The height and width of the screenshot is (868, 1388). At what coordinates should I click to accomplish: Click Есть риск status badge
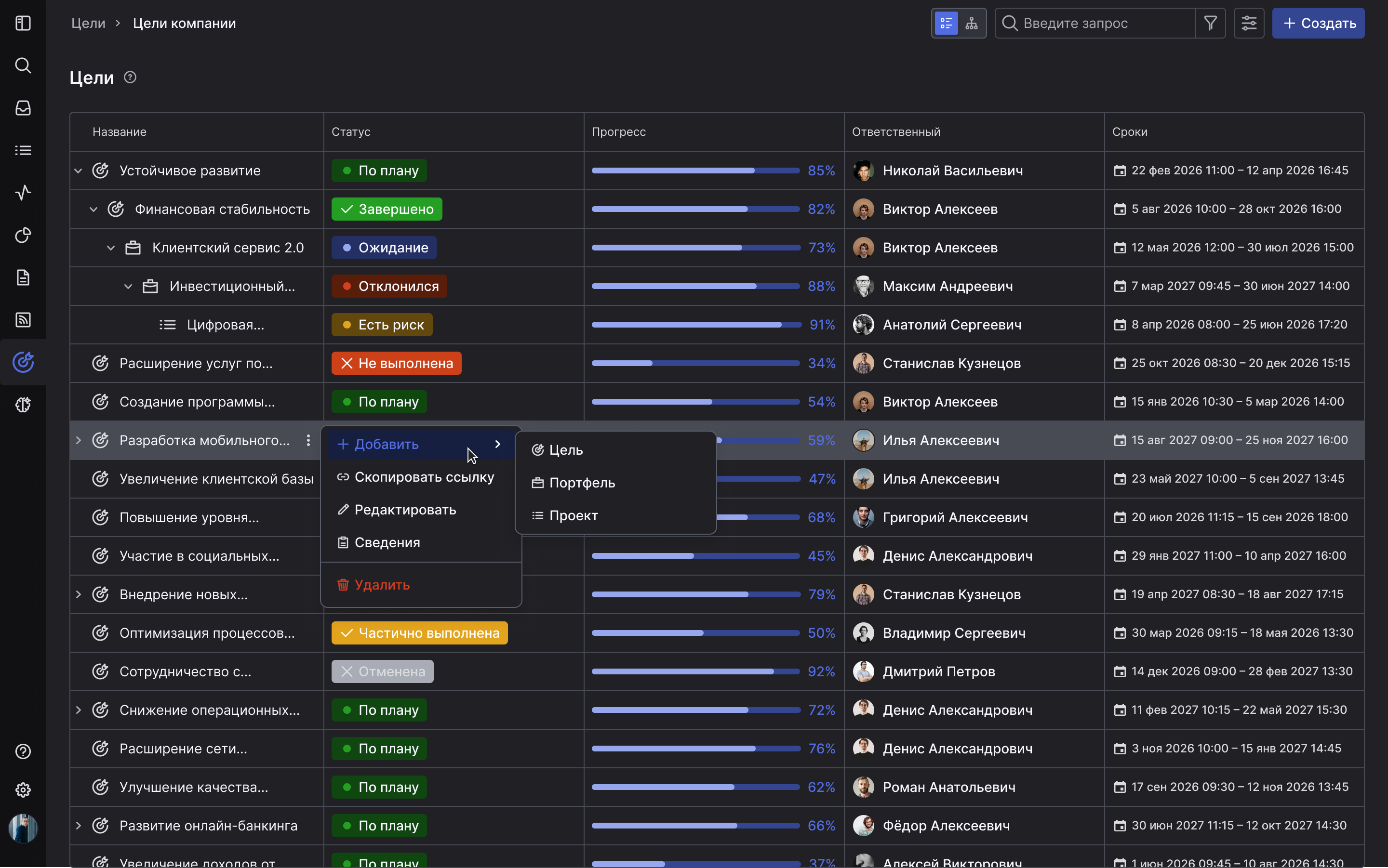[x=382, y=325]
